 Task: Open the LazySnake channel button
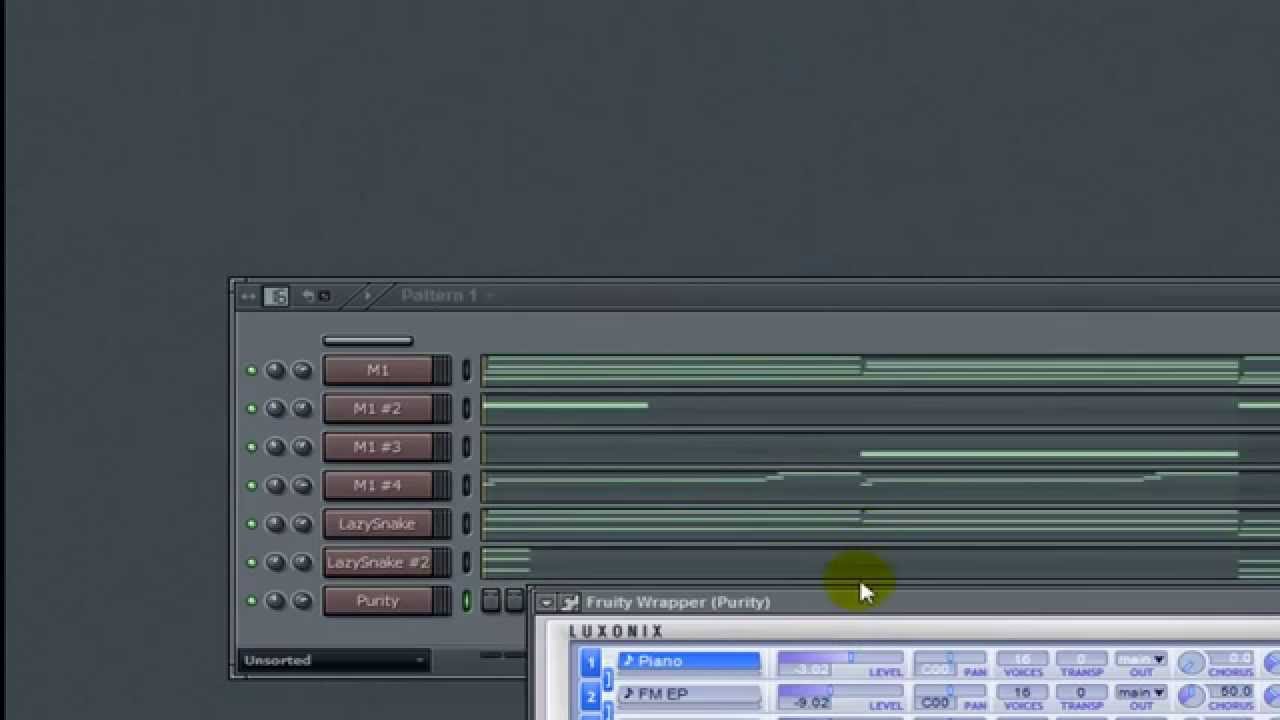(378, 524)
